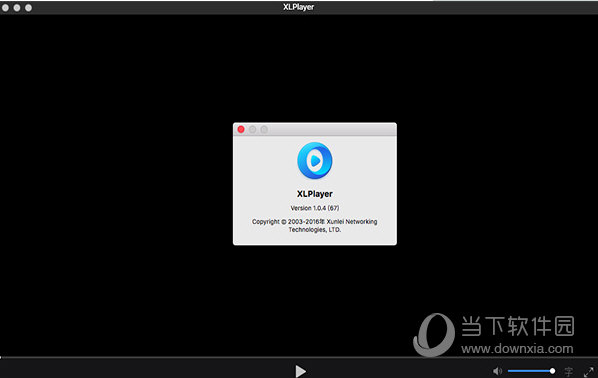
Task: Mute audio via the speaker icon
Action: (x=497, y=371)
